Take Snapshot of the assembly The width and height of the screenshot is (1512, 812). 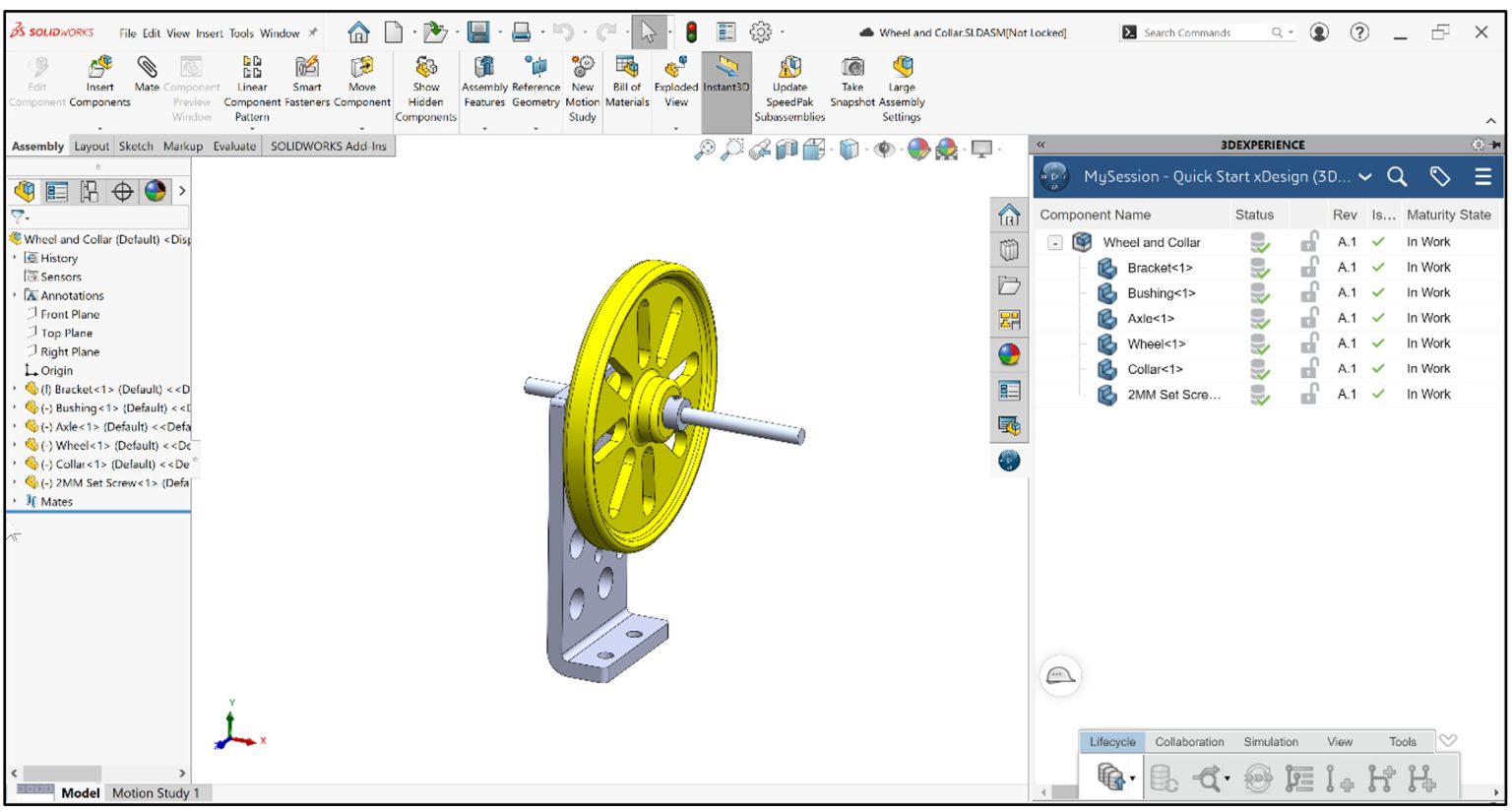point(850,79)
